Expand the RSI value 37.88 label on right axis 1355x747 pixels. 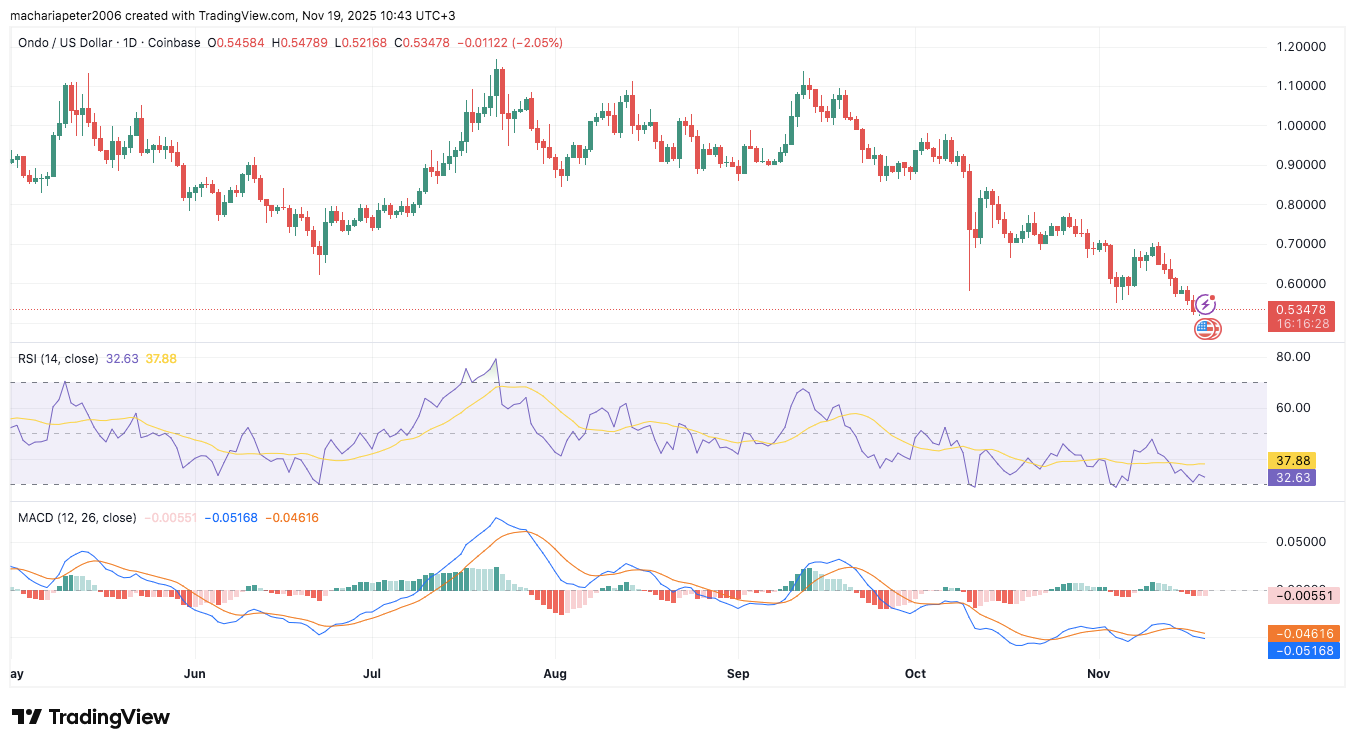(1291, 460)
